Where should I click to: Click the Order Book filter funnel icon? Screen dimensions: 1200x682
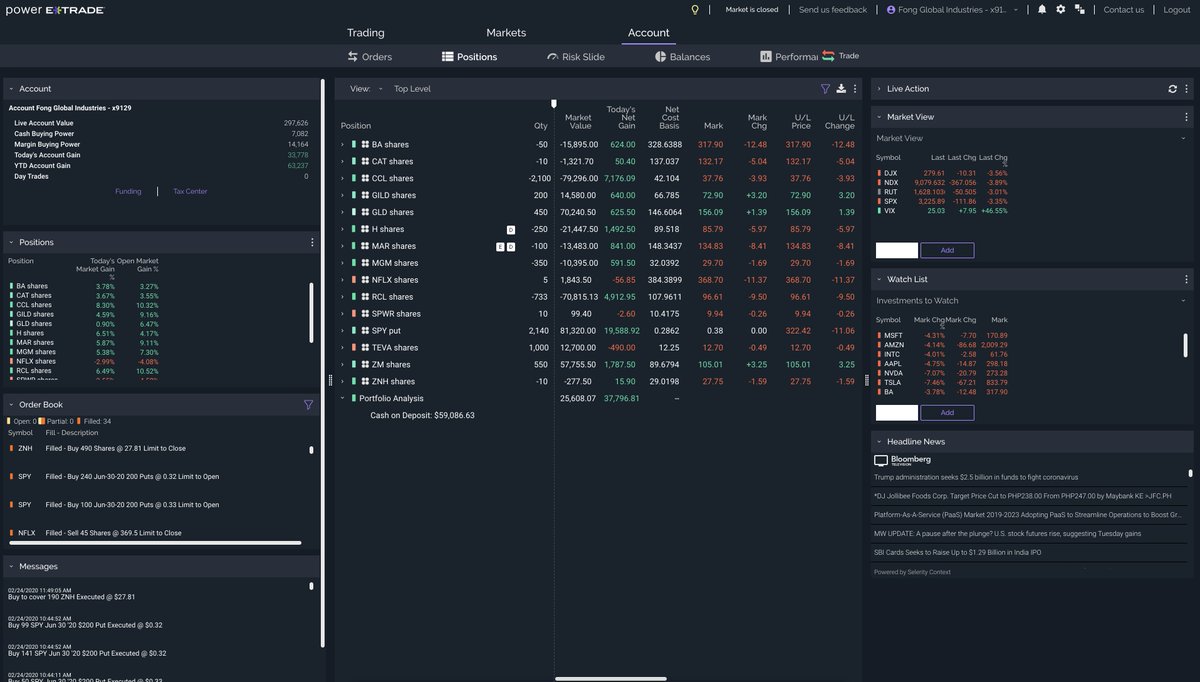click(308, 405)
